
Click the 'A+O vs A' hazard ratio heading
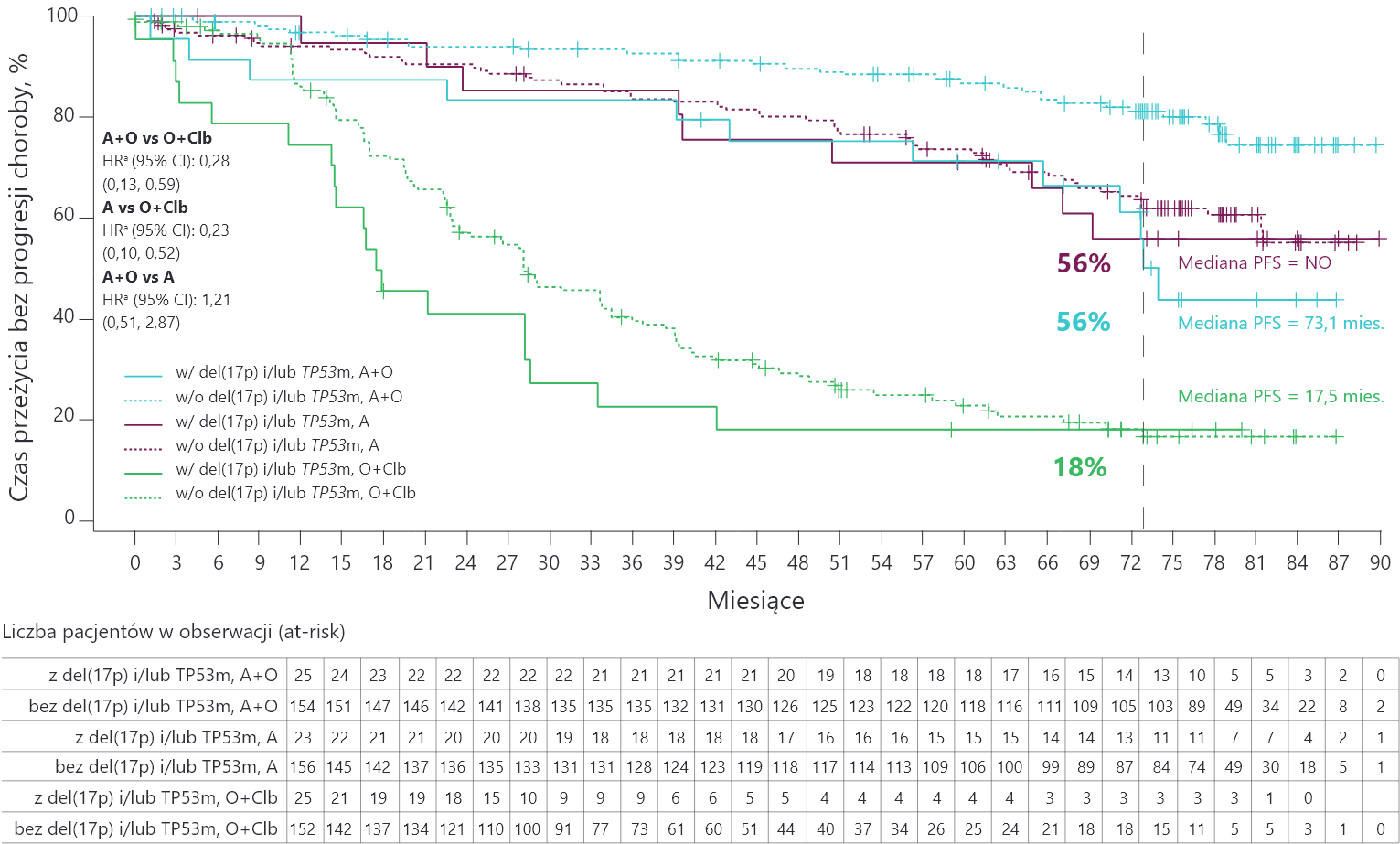(138, 276)
